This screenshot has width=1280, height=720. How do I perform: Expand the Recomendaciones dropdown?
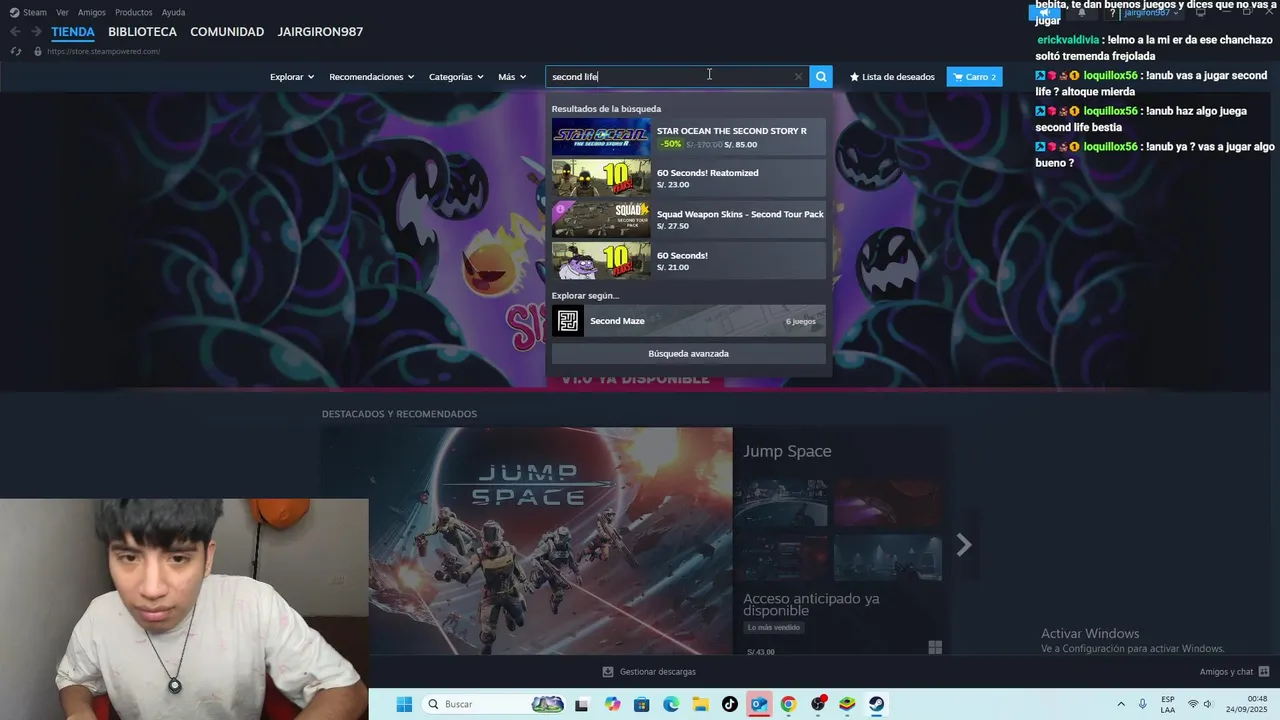(372, 77)
